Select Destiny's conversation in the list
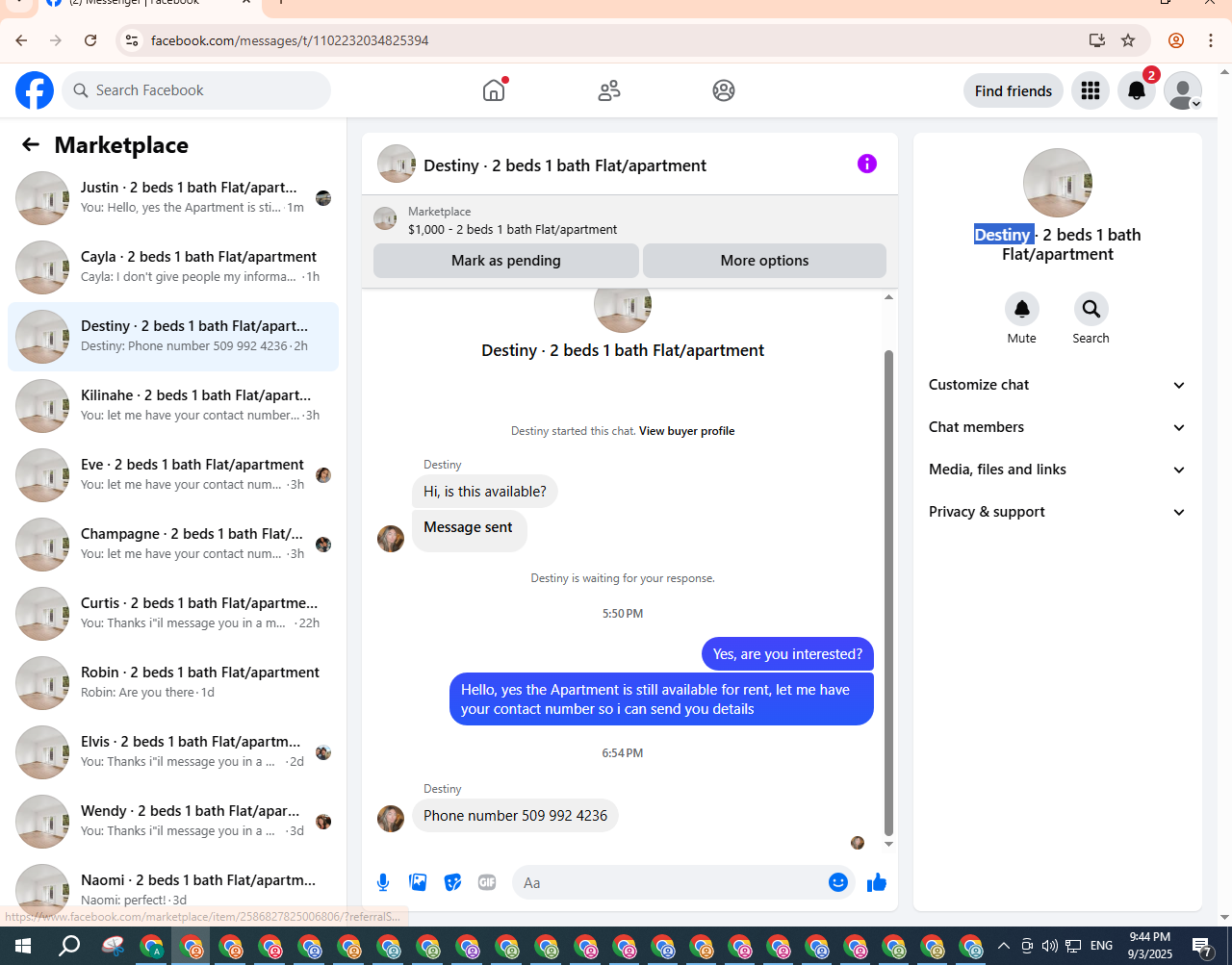The image size is (1232, 965). pos(173,337)
